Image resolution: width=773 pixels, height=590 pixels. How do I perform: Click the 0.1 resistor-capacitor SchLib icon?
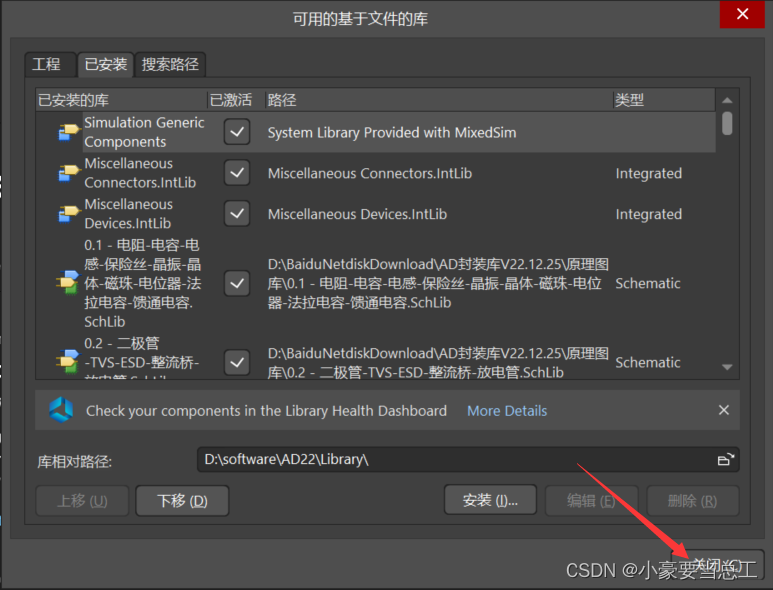click(x=68, y=283)
